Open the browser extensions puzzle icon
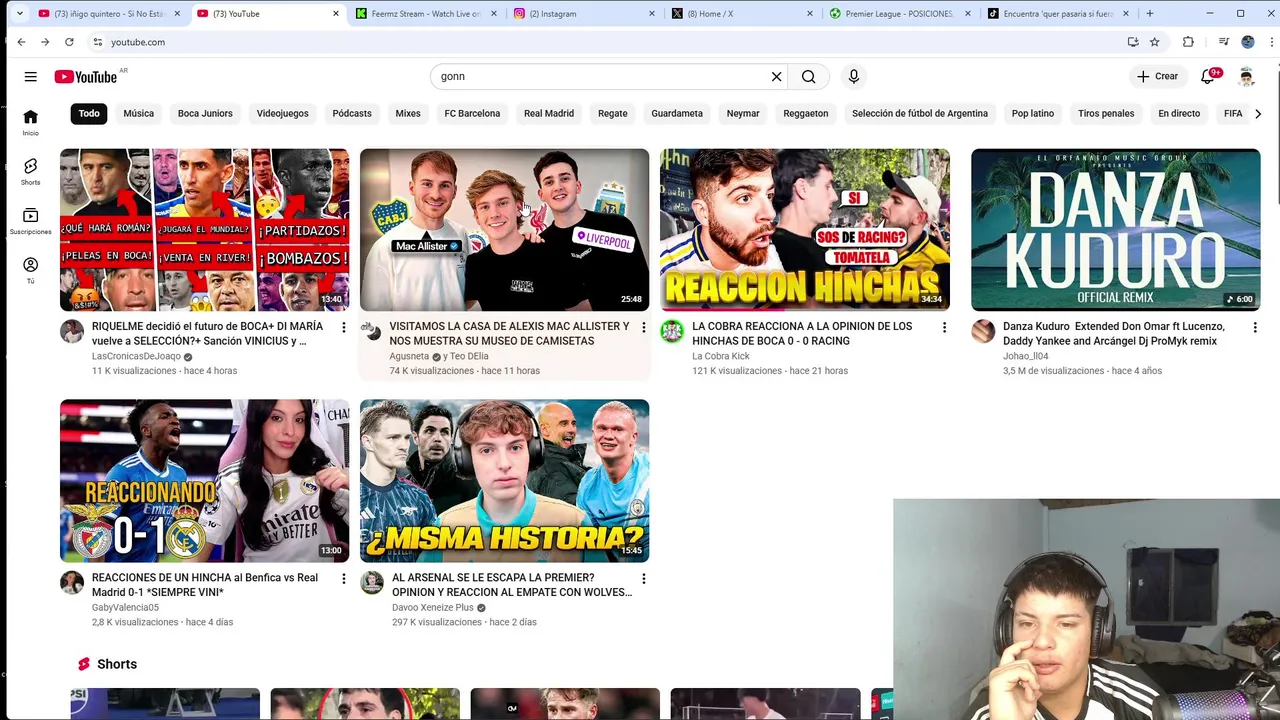This screenshot has width=1280, height=720. (x=1188, y=42)
